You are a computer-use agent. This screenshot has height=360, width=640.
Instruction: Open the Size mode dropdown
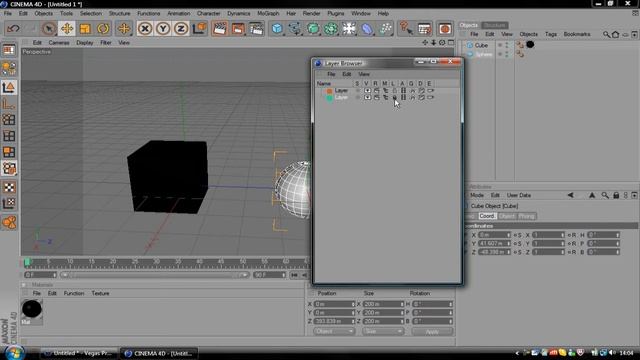tap(383, 331)
